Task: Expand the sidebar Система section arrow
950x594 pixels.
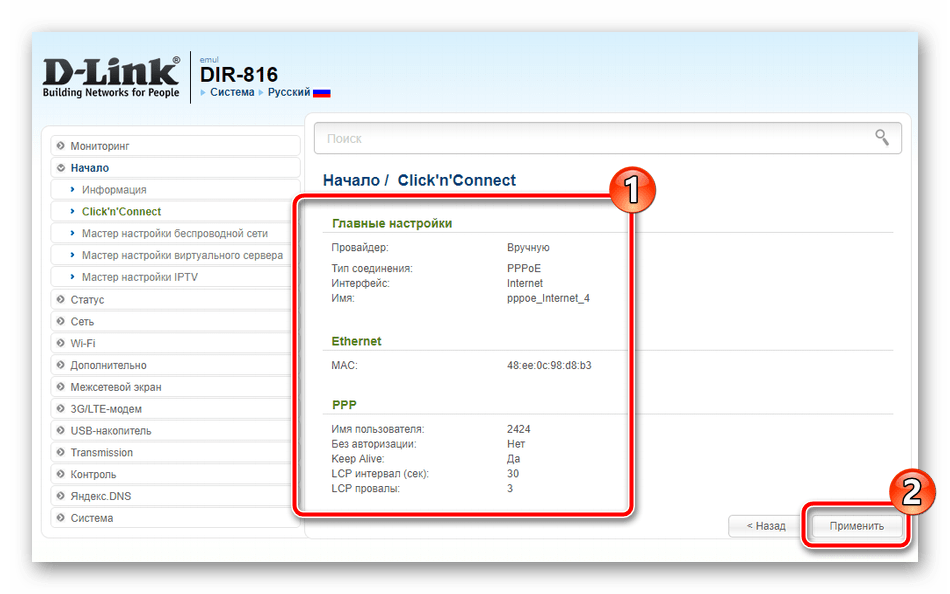Action: tap(61, 518)
